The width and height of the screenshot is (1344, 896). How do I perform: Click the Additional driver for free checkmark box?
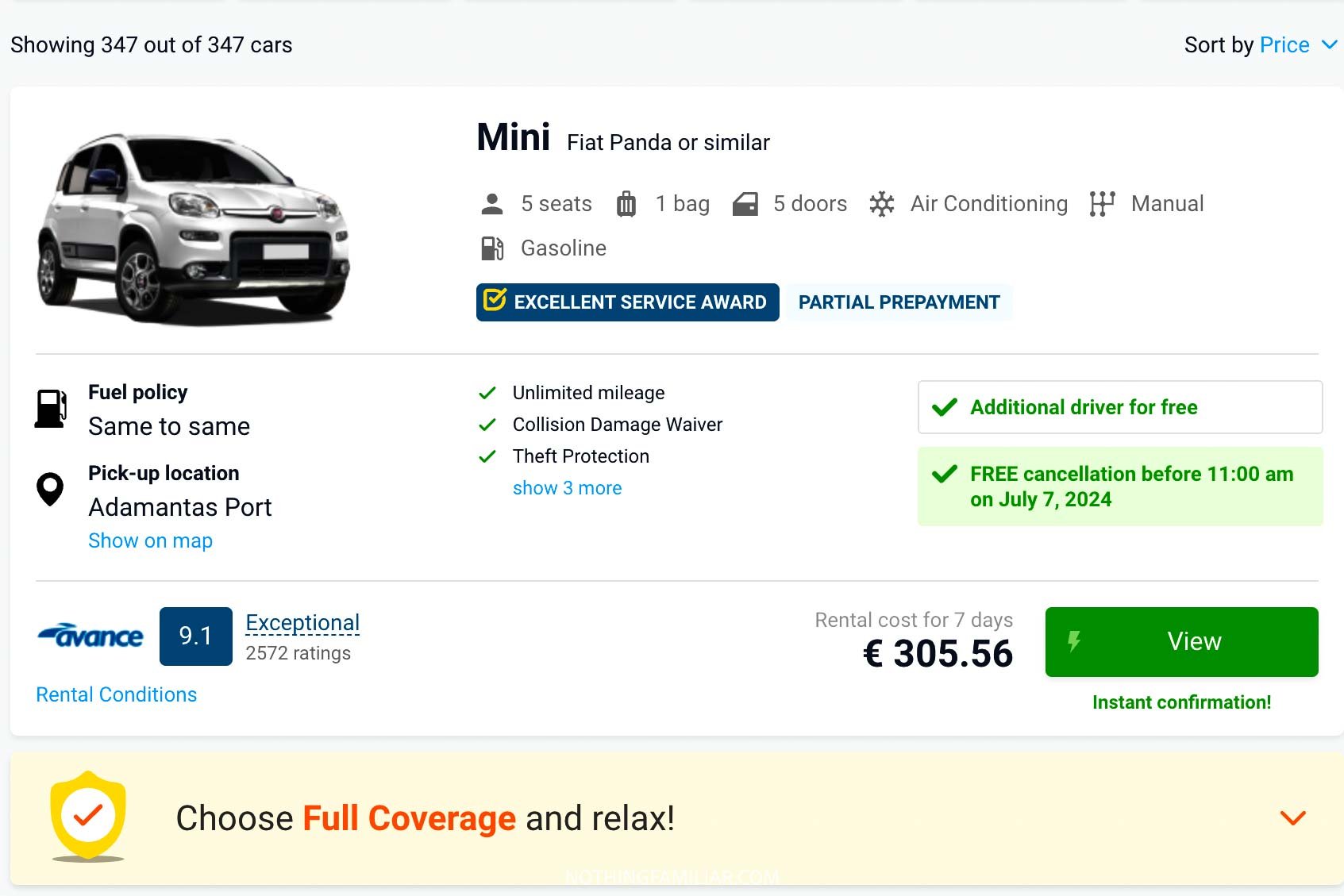(945, 407)
